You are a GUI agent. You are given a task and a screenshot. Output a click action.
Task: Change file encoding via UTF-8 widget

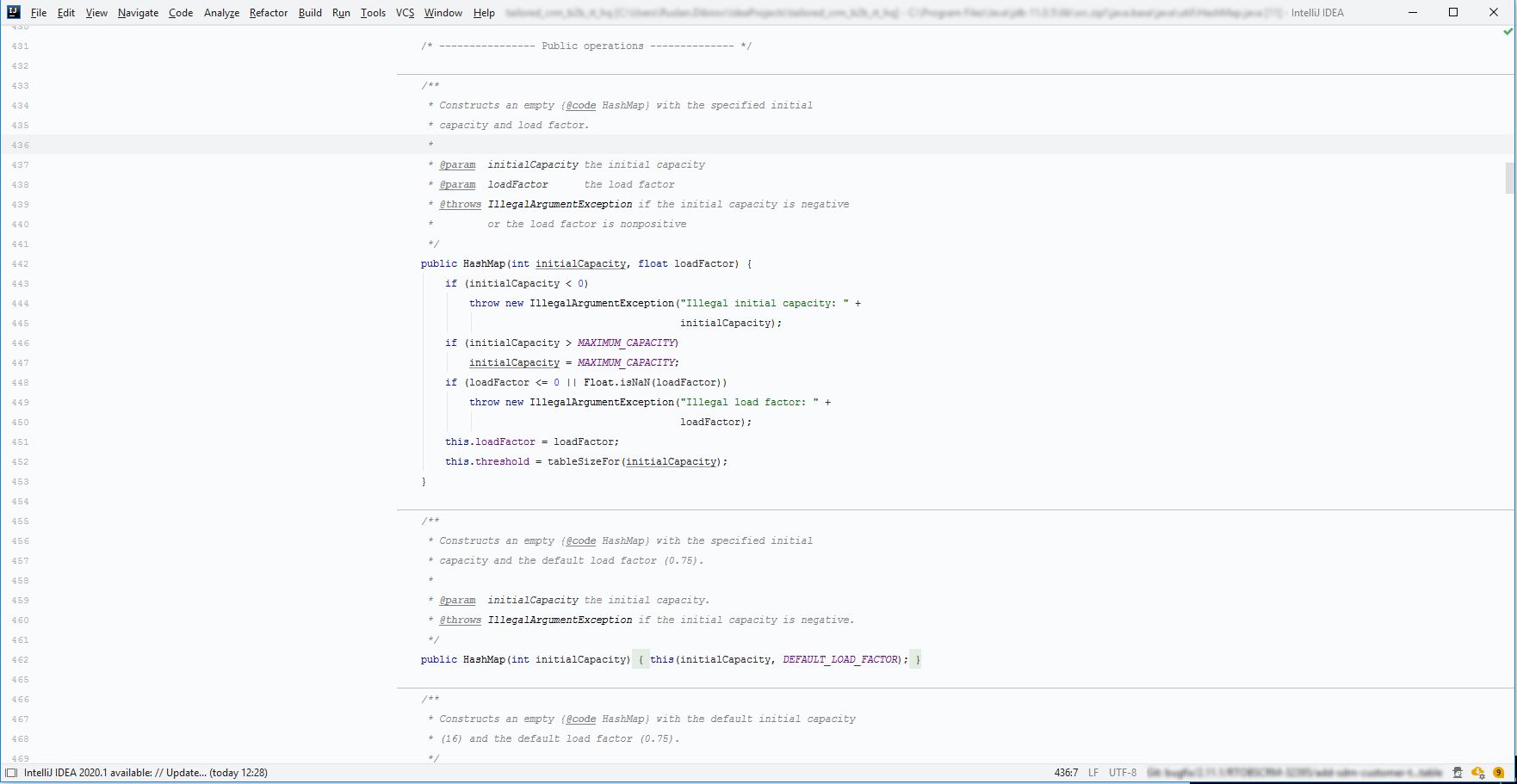tap(1123, 773)
